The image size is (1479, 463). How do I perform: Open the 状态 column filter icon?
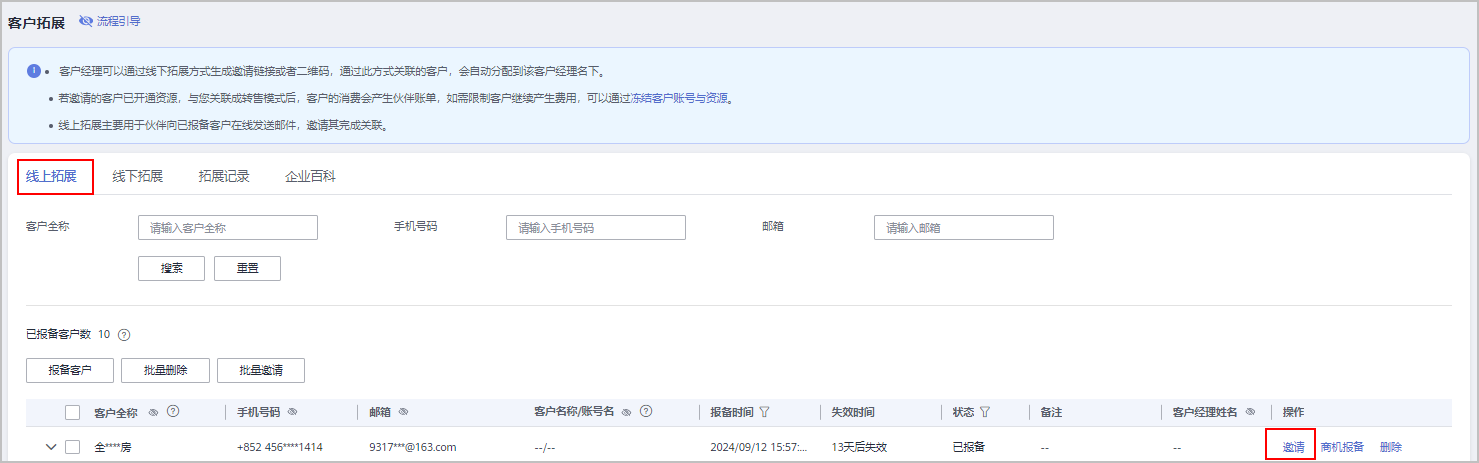tap(985, 412)
